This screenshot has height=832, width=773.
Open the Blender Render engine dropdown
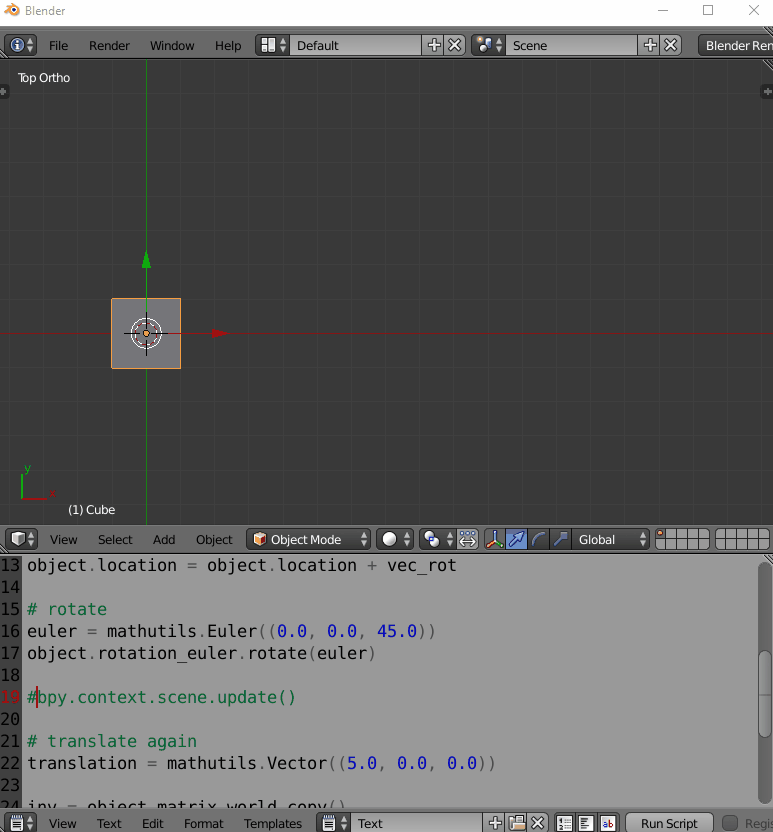(736, 45)
